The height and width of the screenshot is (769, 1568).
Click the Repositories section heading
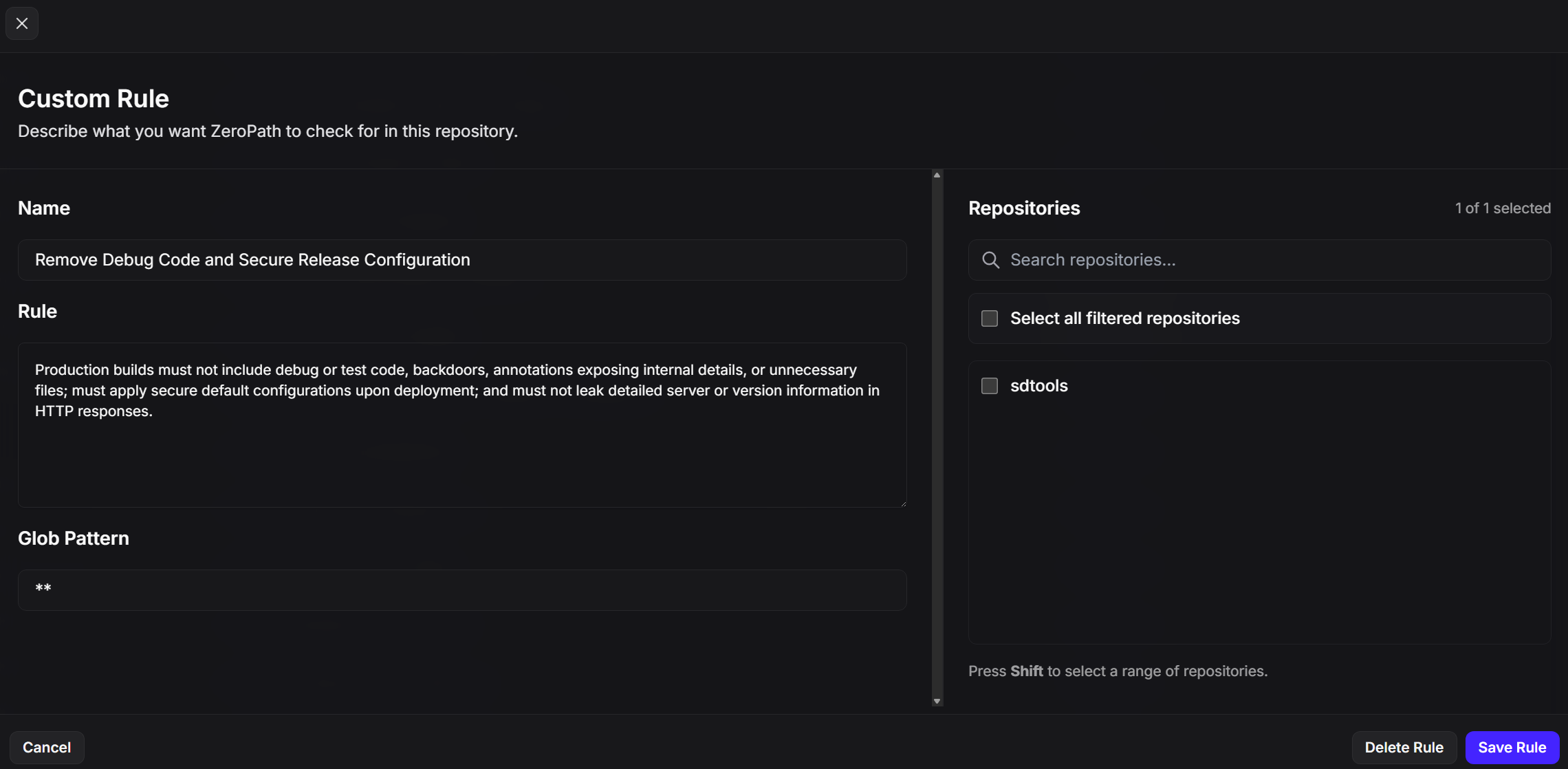point(1023,208)
